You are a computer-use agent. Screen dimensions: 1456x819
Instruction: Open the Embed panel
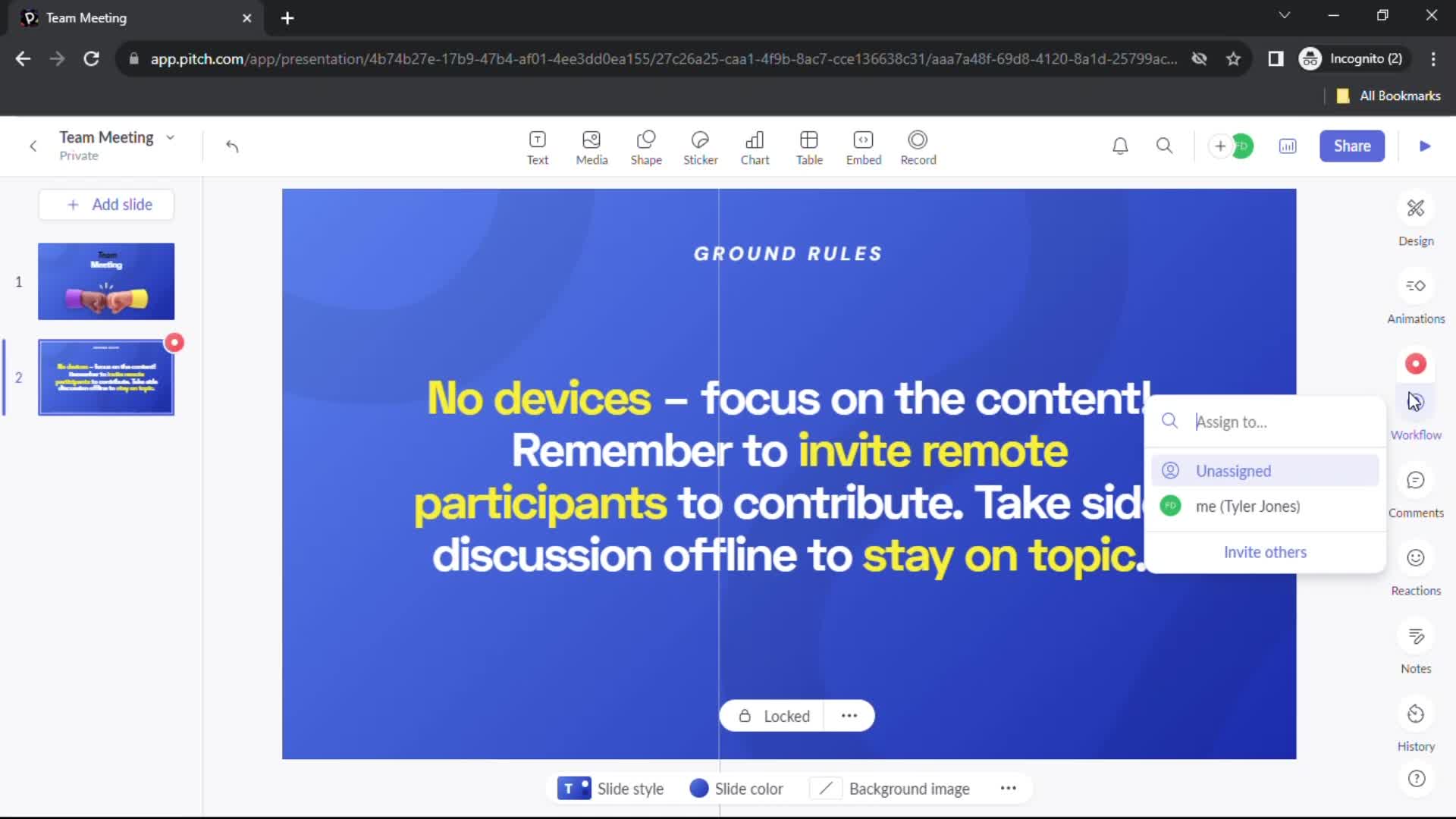863,146
